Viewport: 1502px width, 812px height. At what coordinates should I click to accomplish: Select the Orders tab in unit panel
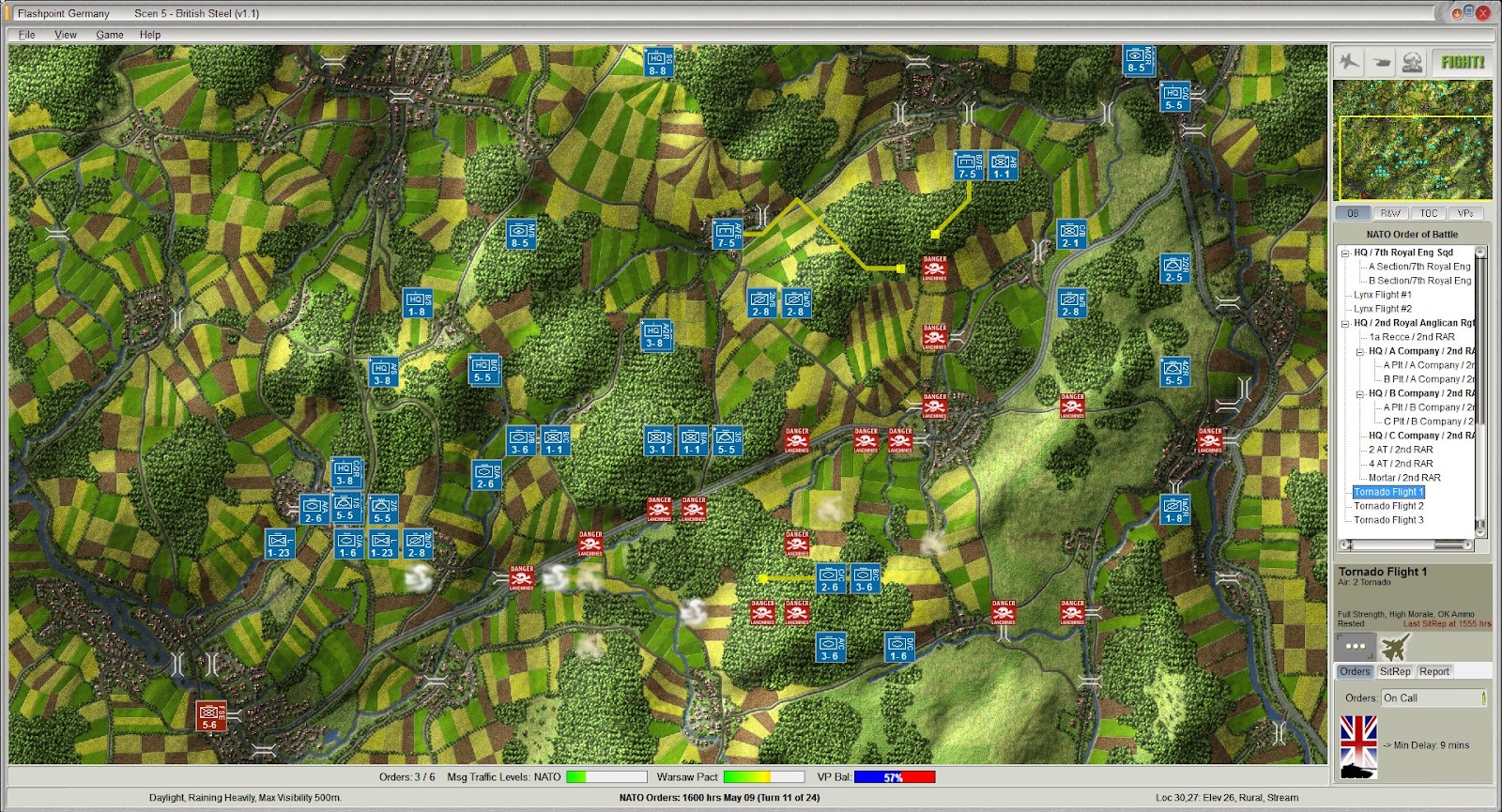point(1355,671)
